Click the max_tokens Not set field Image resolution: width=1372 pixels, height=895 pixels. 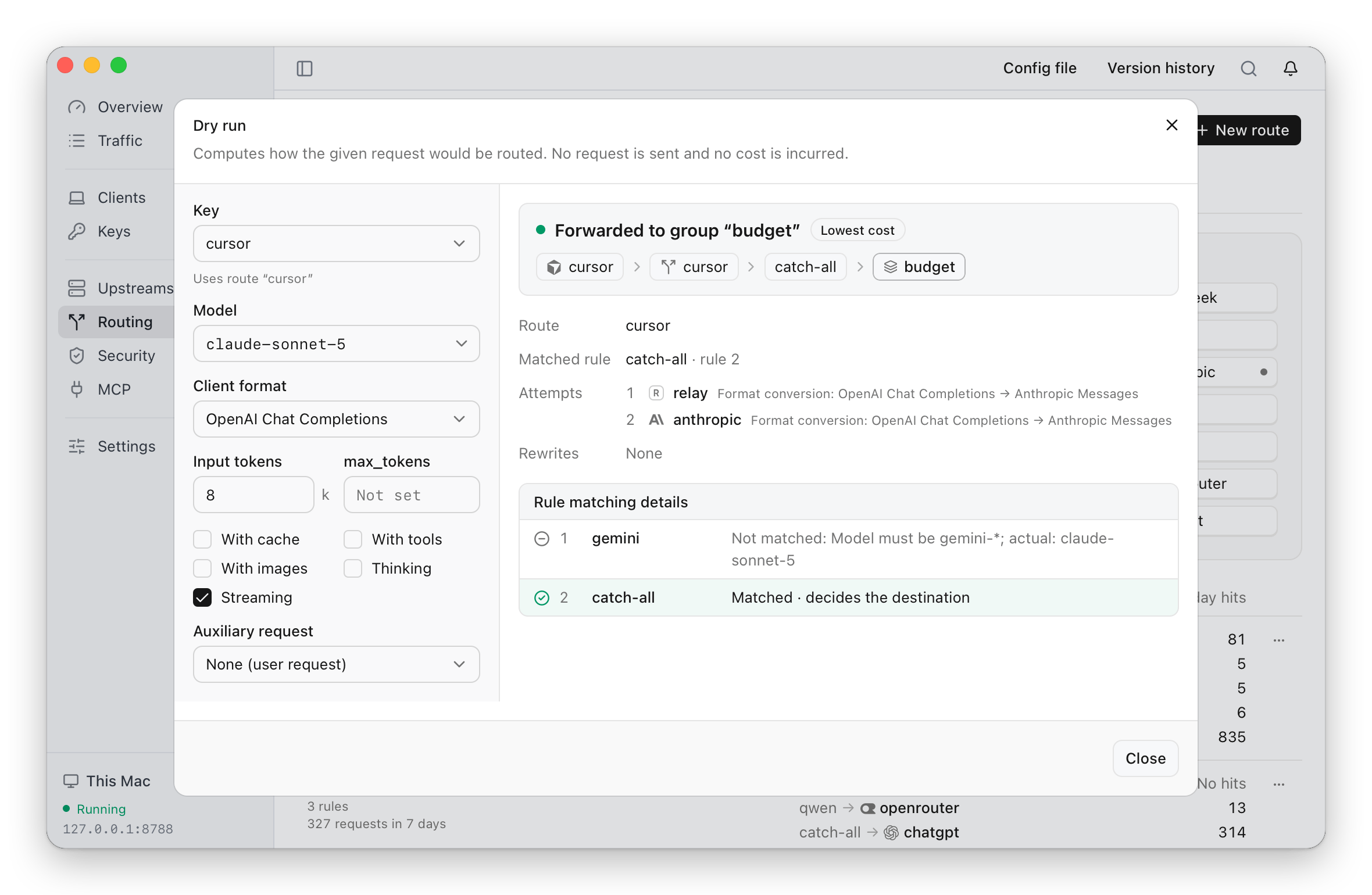pyautogui.click(x=412, y=495)
